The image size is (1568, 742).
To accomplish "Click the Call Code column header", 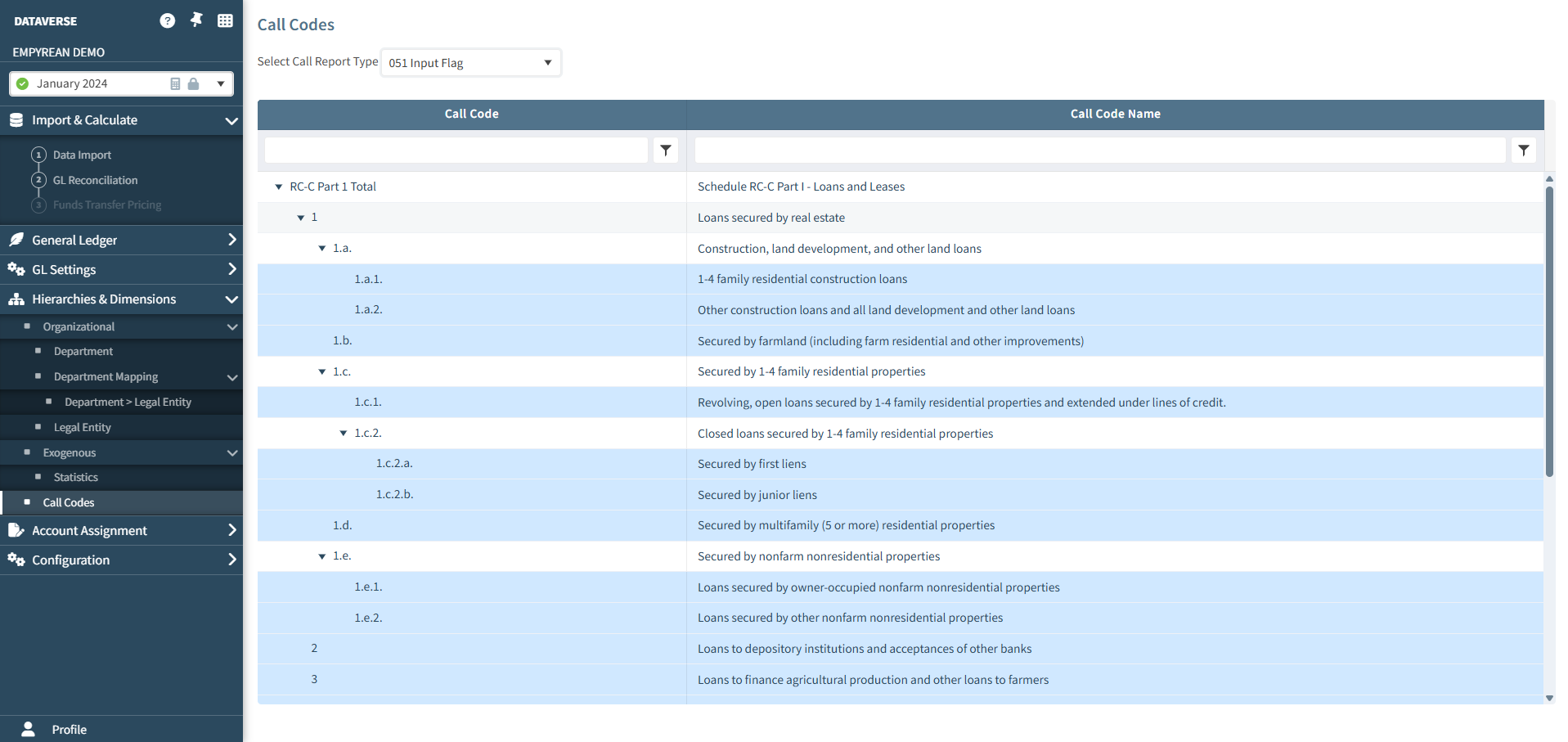I will click(x=471, y=114).
